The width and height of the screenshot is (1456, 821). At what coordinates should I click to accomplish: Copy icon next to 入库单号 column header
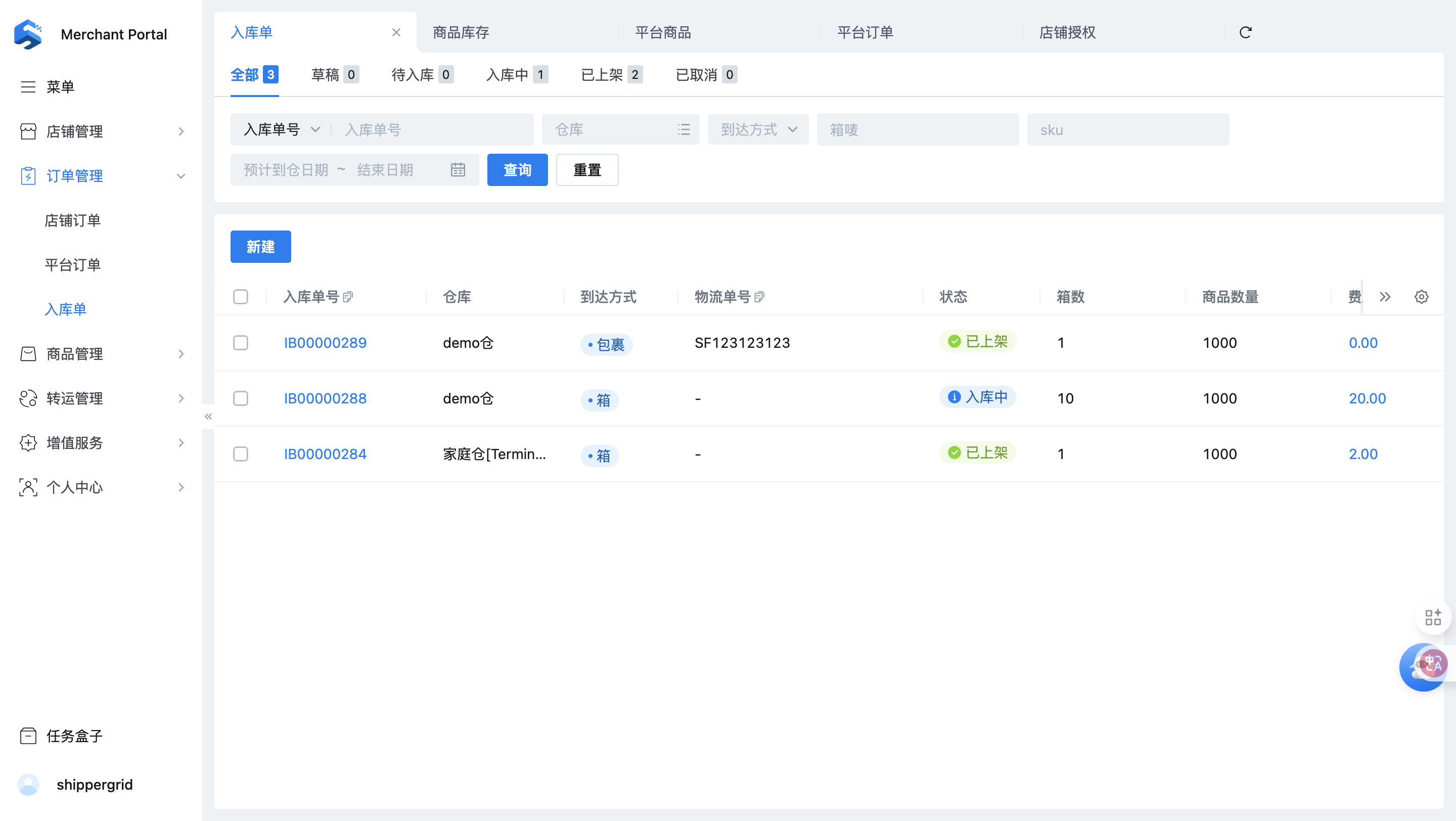tap(348, 297)
